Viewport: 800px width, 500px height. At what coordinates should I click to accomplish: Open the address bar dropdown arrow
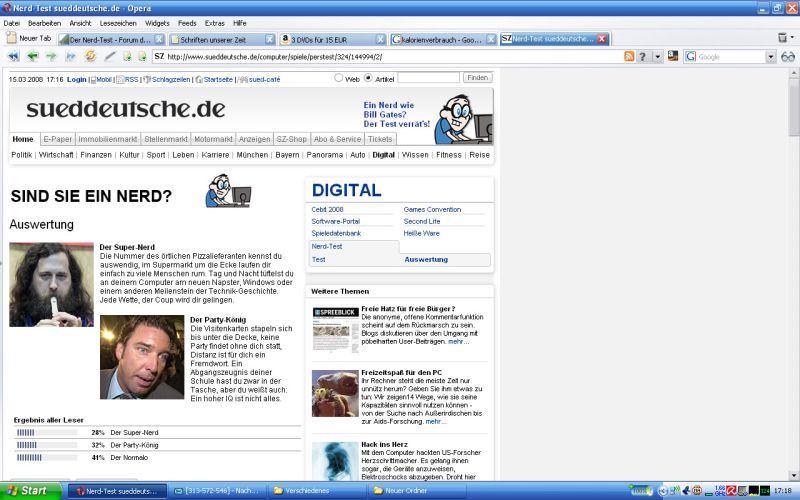pyautogui.click(x=658, y=57)
